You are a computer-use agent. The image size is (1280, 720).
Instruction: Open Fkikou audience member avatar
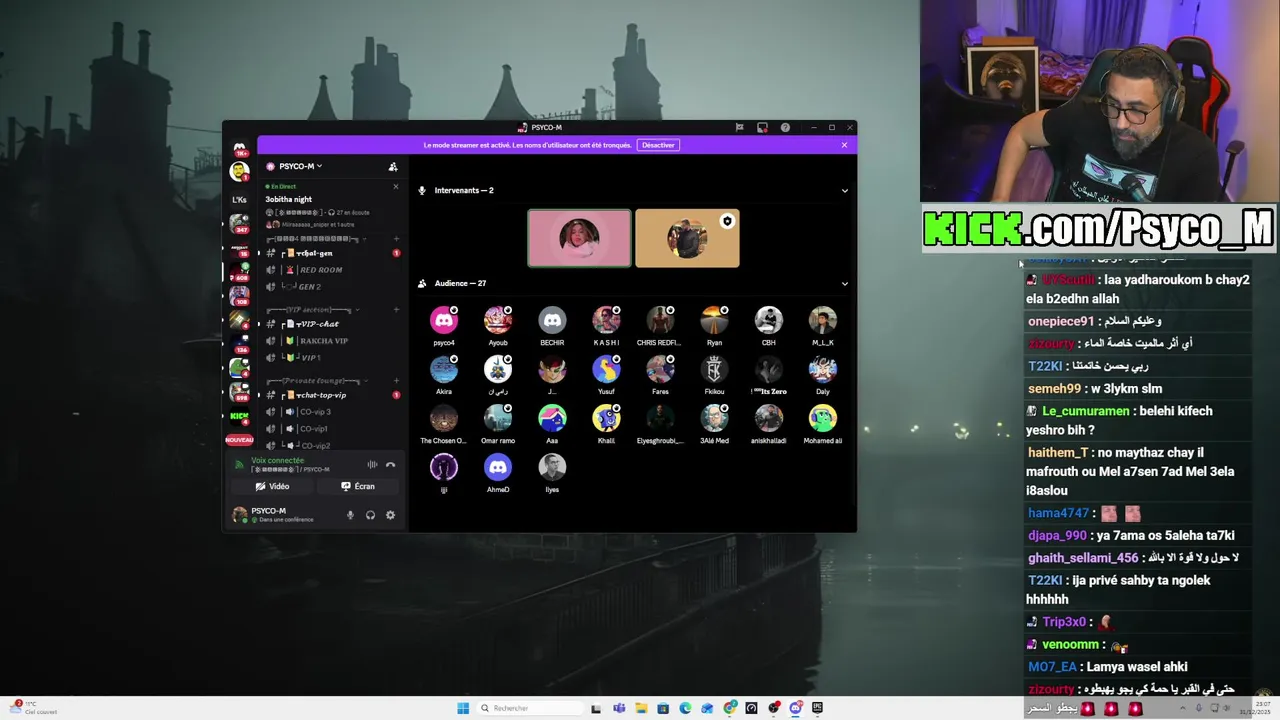coord(714,369)
